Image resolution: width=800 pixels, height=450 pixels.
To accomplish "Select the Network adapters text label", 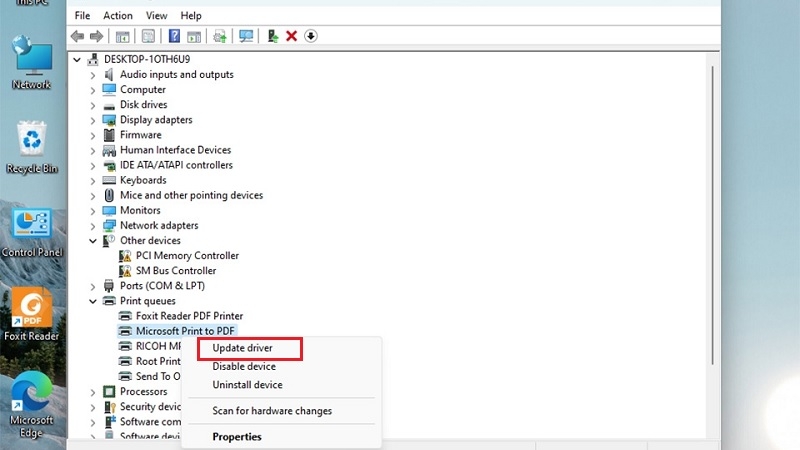I will (x=159, y=226).
